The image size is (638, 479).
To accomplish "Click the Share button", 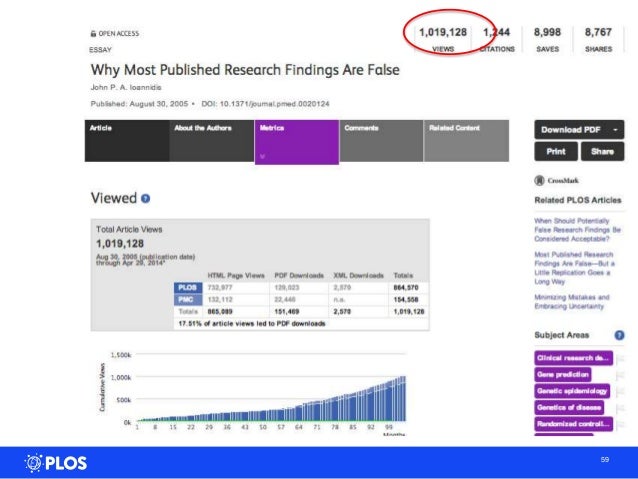I will [x=602, y=151].
